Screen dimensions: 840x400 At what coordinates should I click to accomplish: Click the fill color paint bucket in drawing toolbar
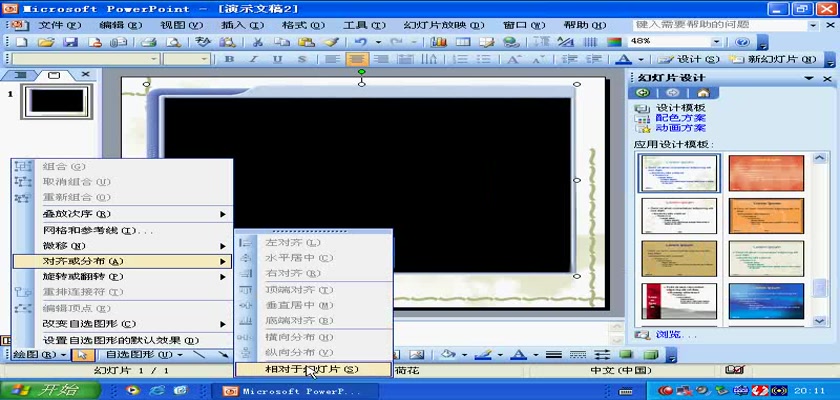(x=448, y=354)
